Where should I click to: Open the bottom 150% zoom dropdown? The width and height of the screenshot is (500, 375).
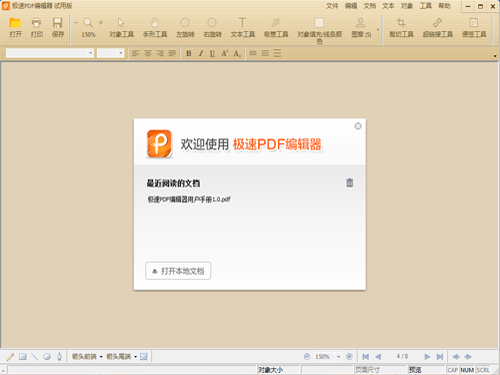click(338, 357)
